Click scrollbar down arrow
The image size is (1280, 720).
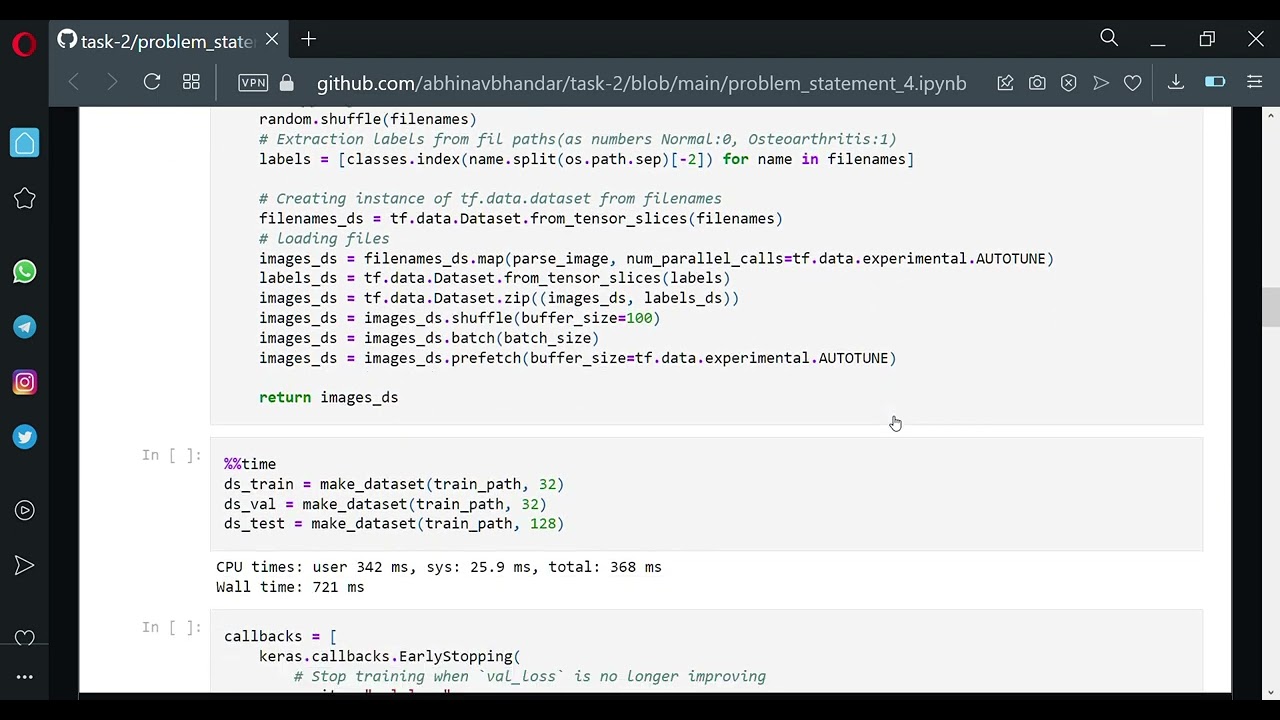click(x=1270, y=691)
